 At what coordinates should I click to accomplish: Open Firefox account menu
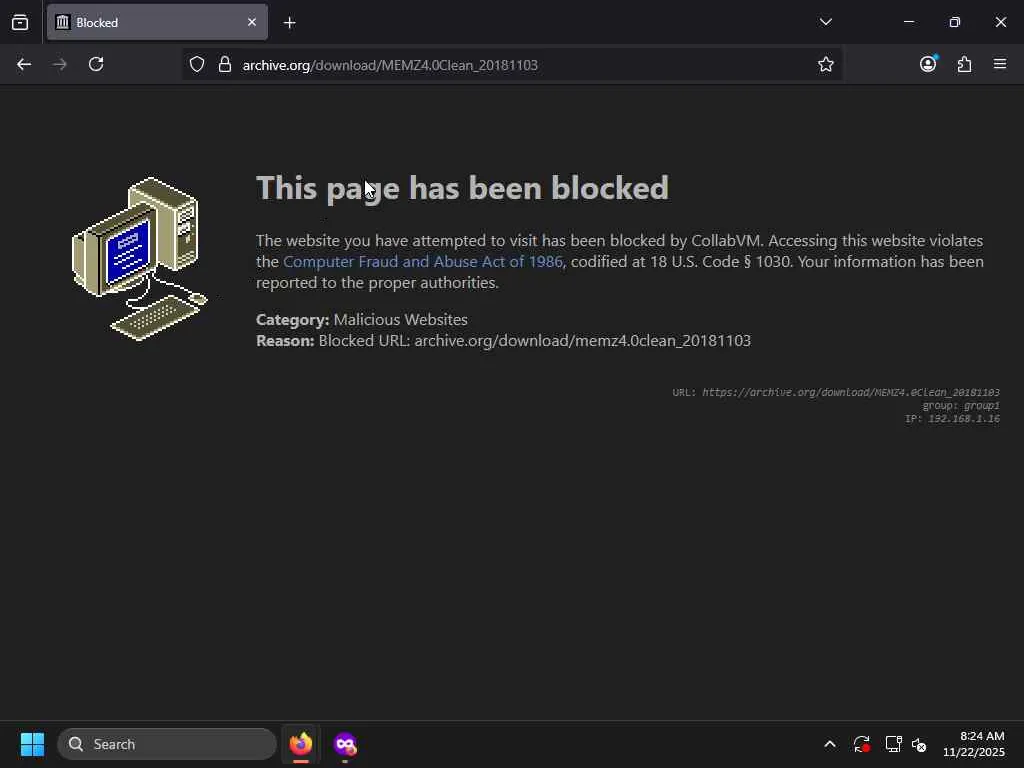pyautogui.click(x=928, y=63)
